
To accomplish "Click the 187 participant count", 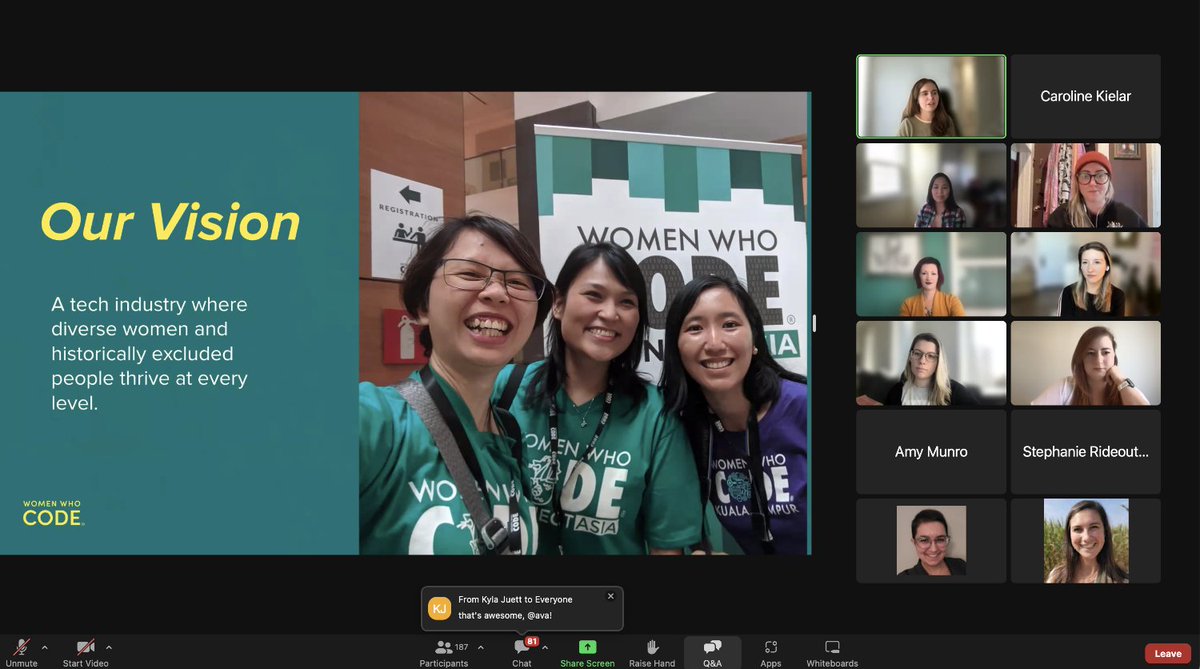I will 462,647.
